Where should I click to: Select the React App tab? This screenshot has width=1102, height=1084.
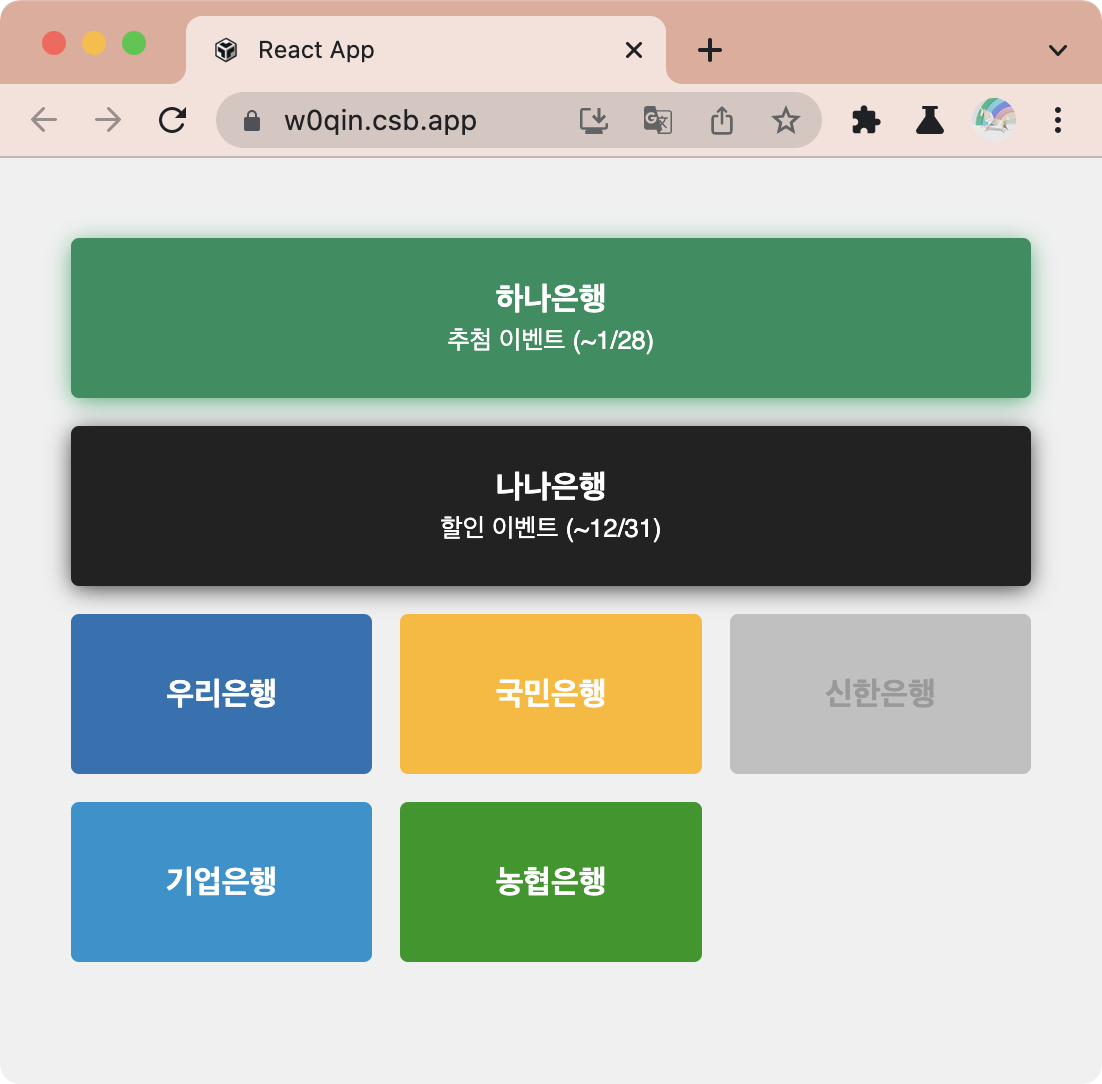click(x=426, y=50)
